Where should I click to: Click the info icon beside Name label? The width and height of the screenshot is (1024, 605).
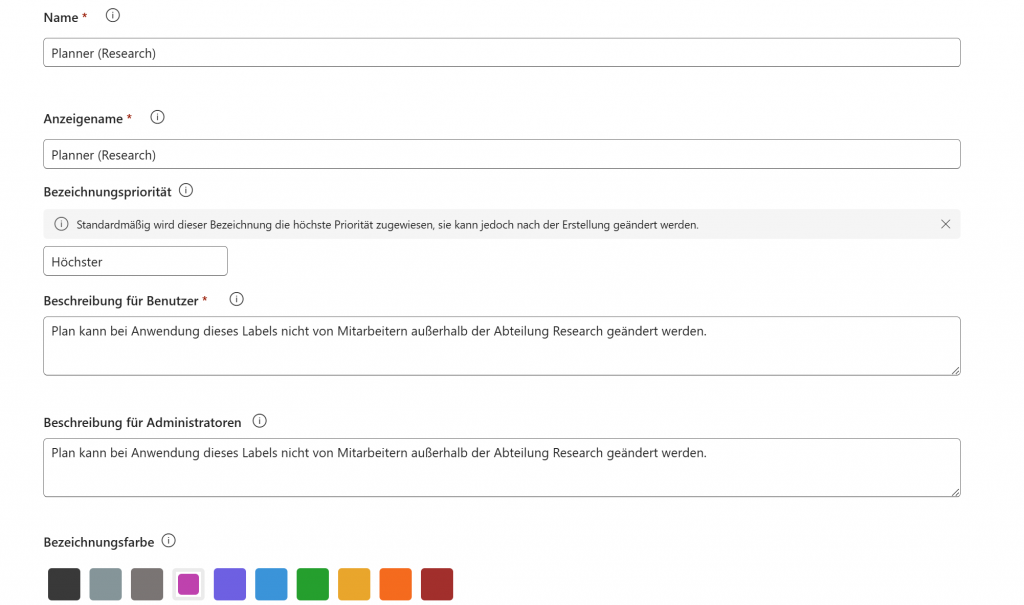112,16
